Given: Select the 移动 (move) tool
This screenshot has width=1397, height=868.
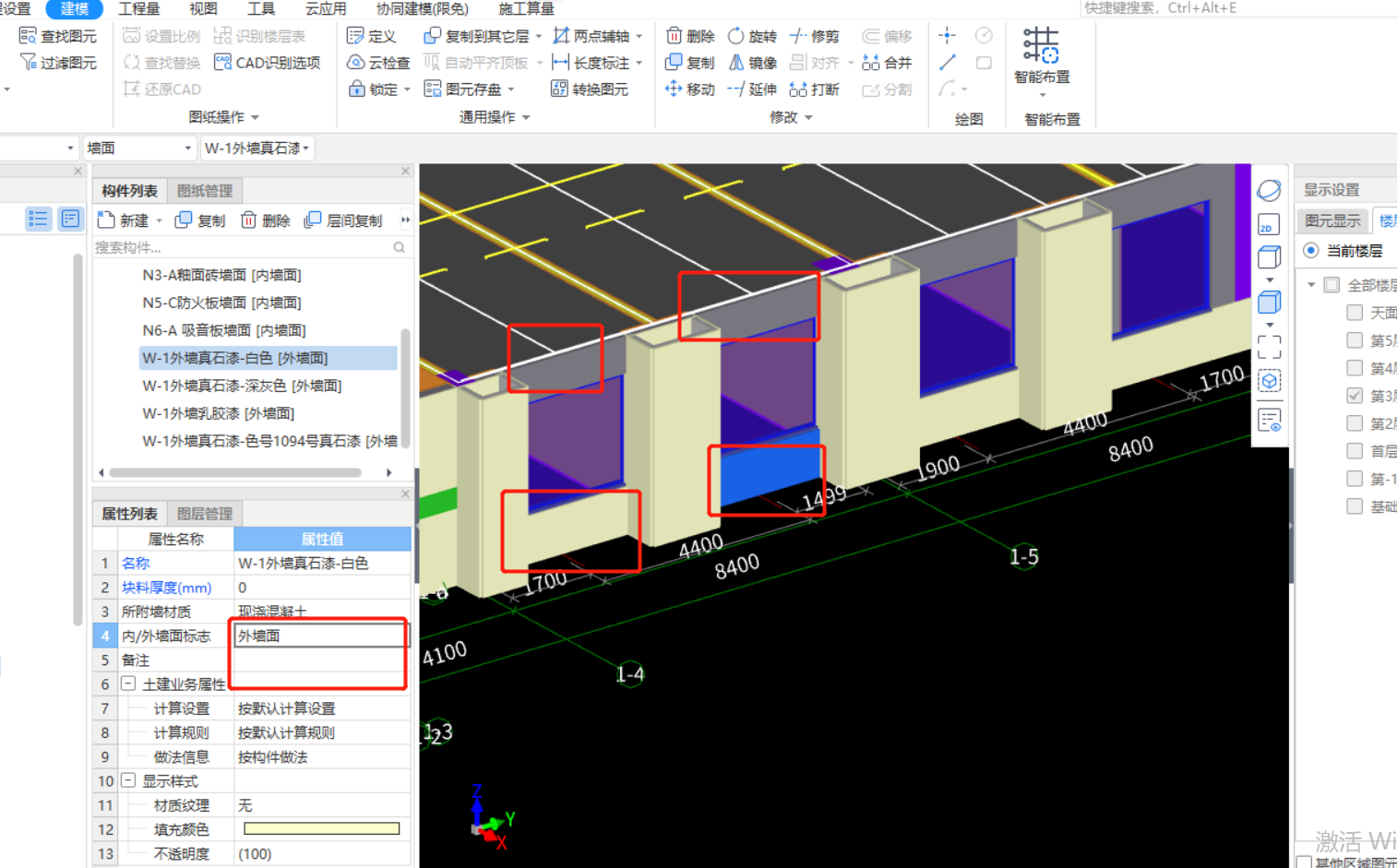Looking at the screenshot, I should click(x=690, y=89).
